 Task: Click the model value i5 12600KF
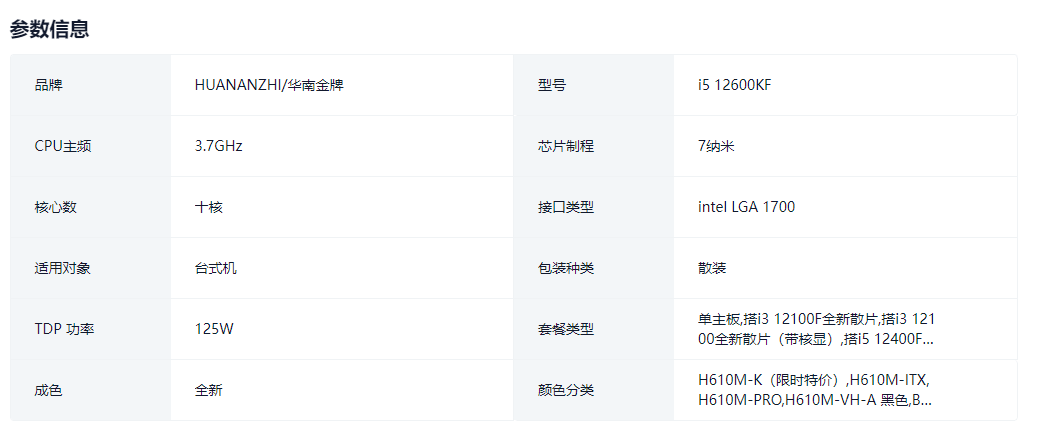click(735, 85)
